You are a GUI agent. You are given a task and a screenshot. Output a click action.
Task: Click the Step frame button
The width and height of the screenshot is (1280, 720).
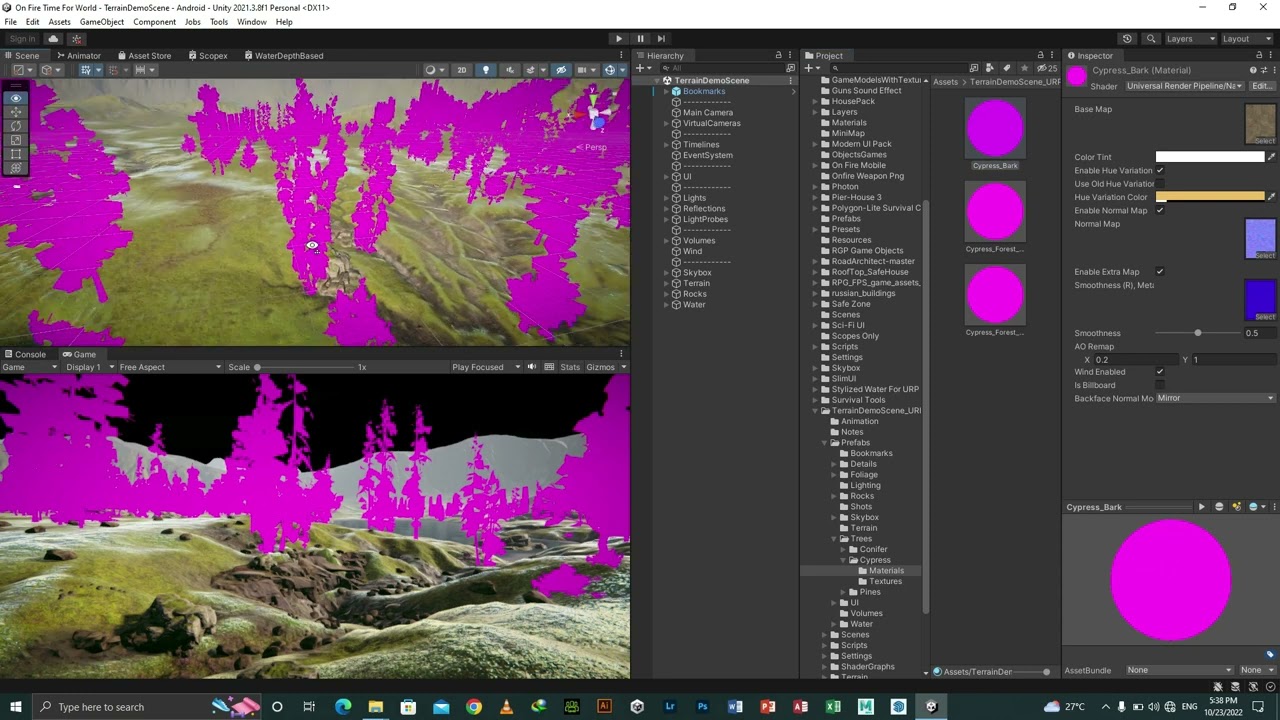(661, 38)
